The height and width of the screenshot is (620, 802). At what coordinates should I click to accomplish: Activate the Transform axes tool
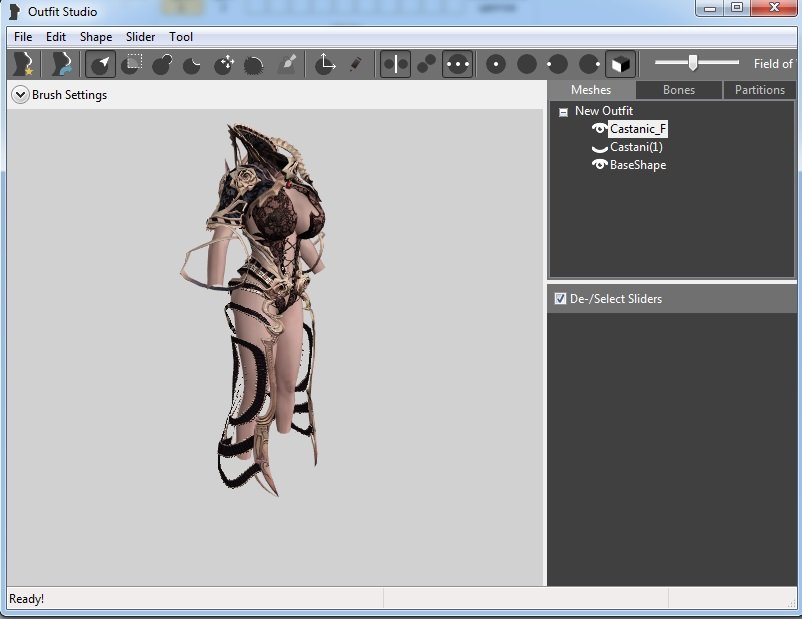325,65
